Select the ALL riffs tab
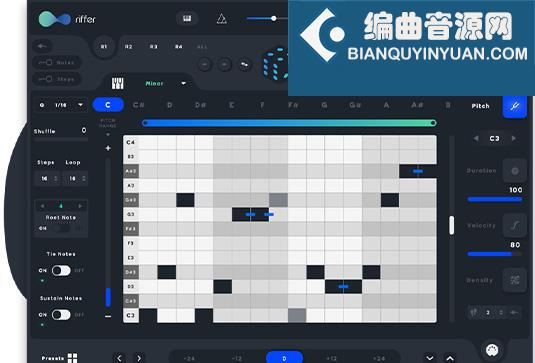535x363 pixels. click(202, 47)
